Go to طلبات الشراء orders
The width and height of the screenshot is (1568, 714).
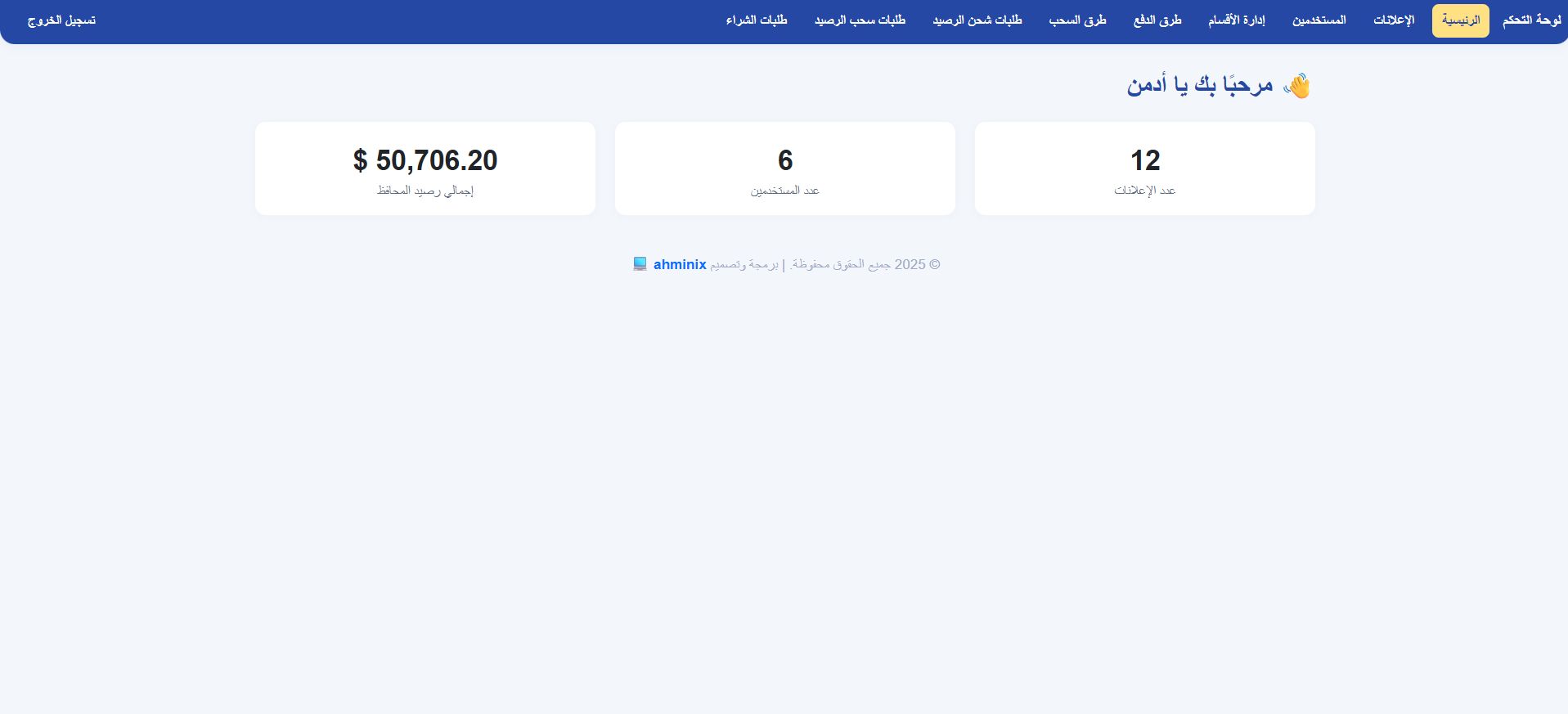point(757,20)
